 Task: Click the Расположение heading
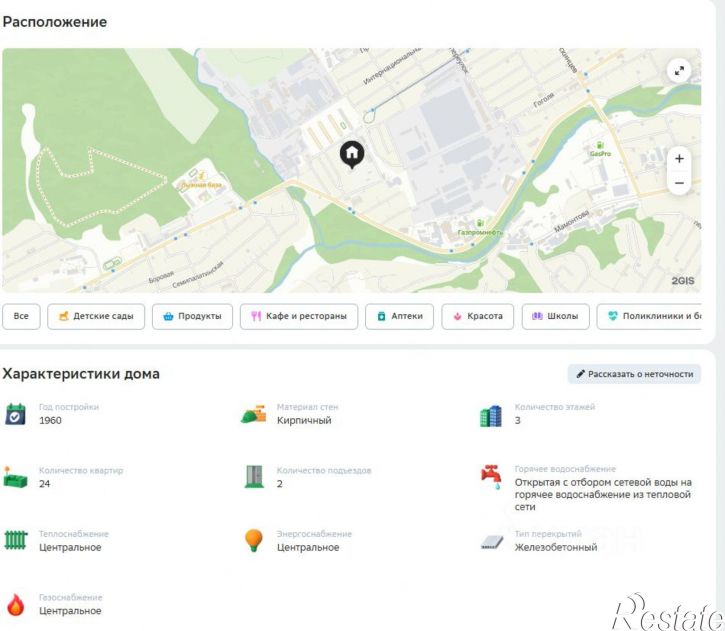click(55, 22)
